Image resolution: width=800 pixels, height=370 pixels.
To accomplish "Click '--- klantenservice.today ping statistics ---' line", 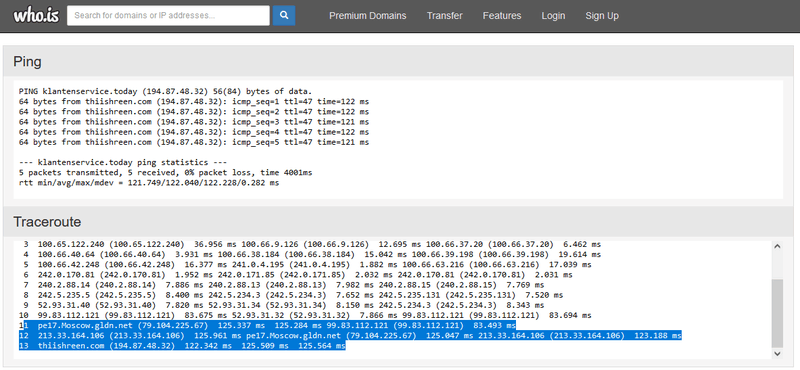I will 122,162.
